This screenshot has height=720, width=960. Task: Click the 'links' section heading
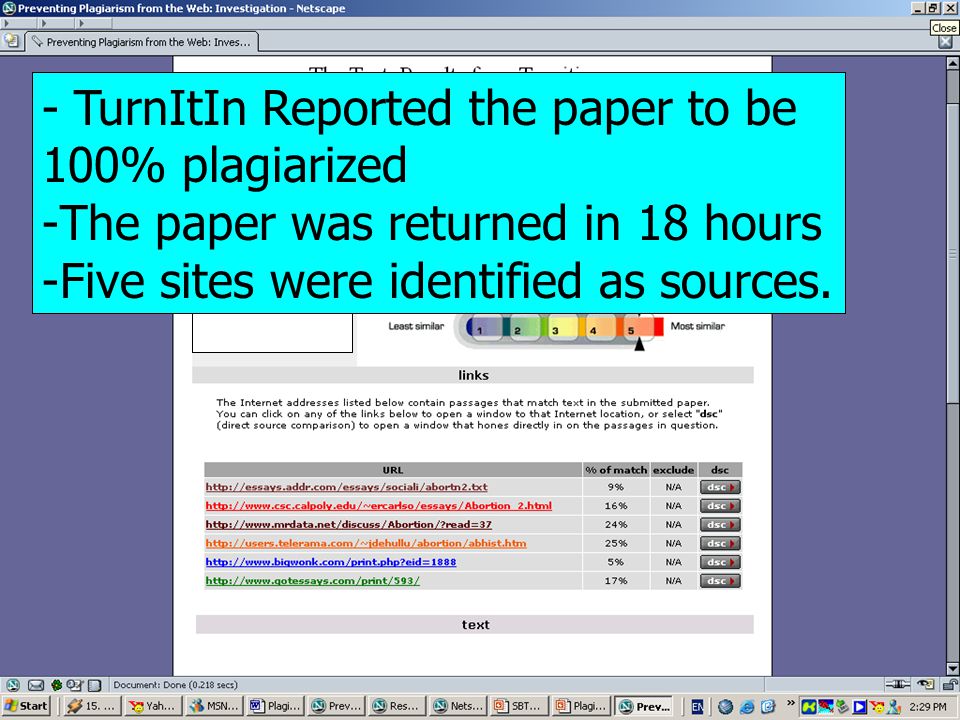(x=473, y=375)
